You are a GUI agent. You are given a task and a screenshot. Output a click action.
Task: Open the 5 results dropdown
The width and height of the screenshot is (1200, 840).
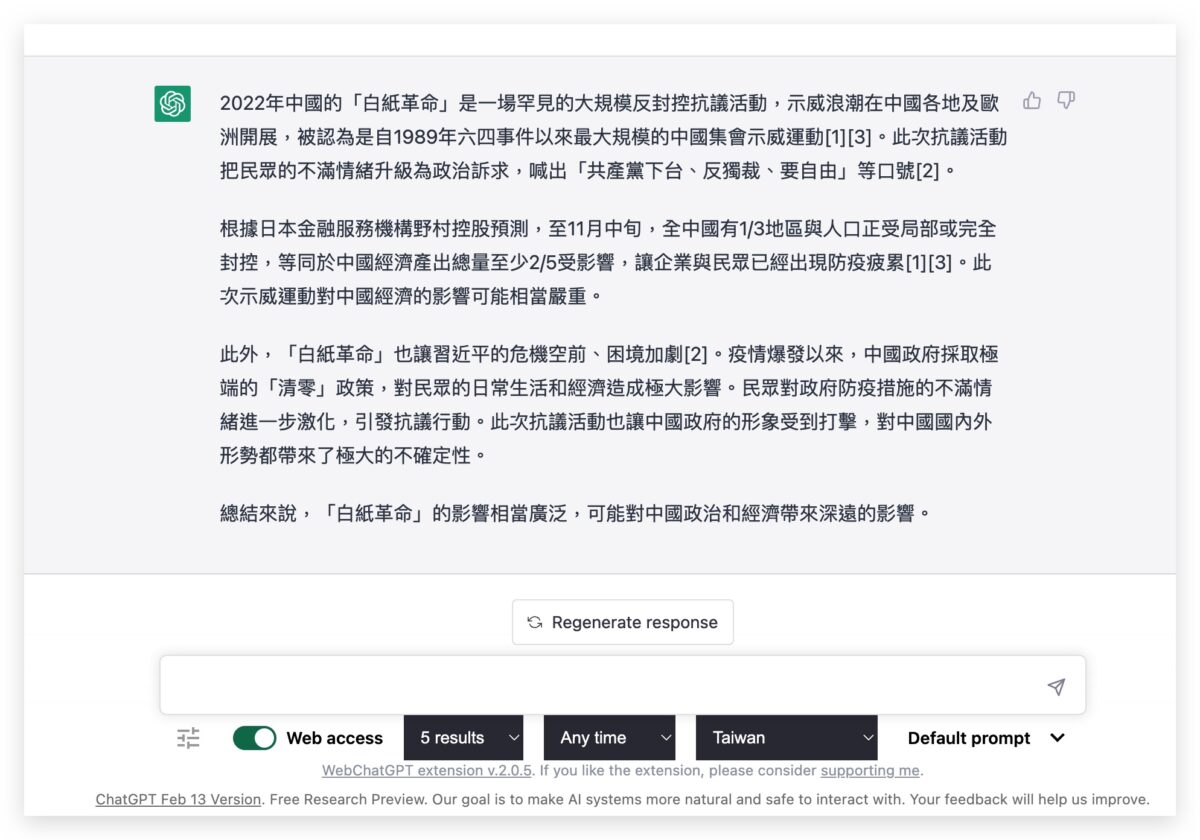(463, 738)
